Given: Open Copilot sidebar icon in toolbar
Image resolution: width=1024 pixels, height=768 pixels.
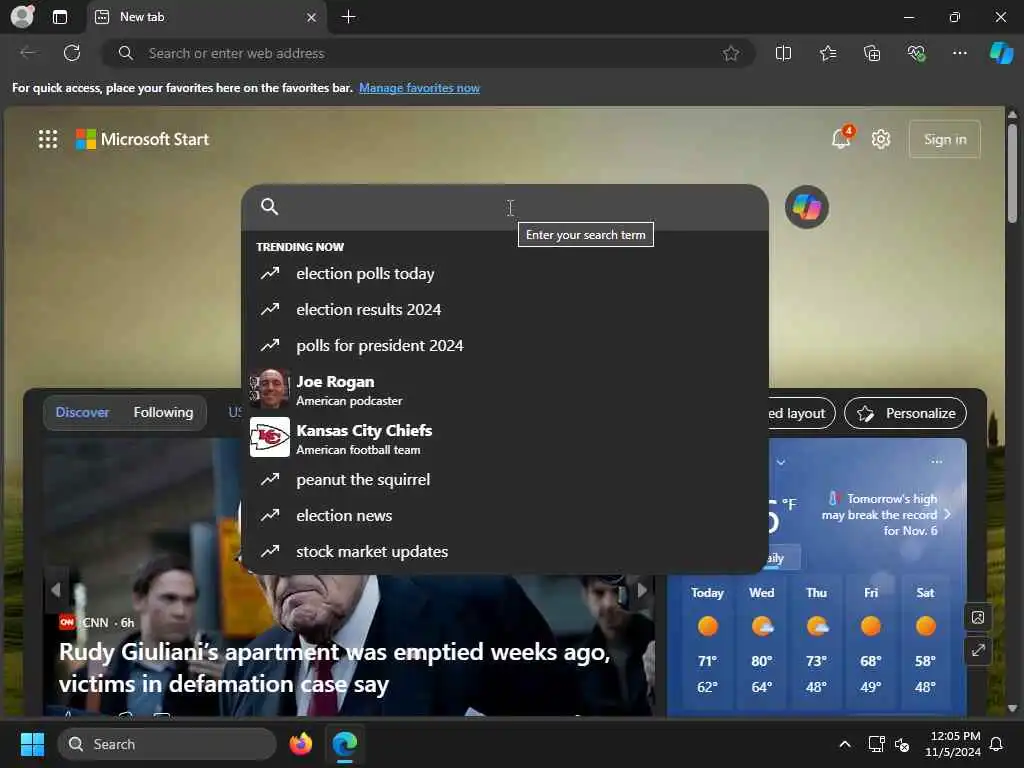Looking at the screenshot, I should (1001, 53).
